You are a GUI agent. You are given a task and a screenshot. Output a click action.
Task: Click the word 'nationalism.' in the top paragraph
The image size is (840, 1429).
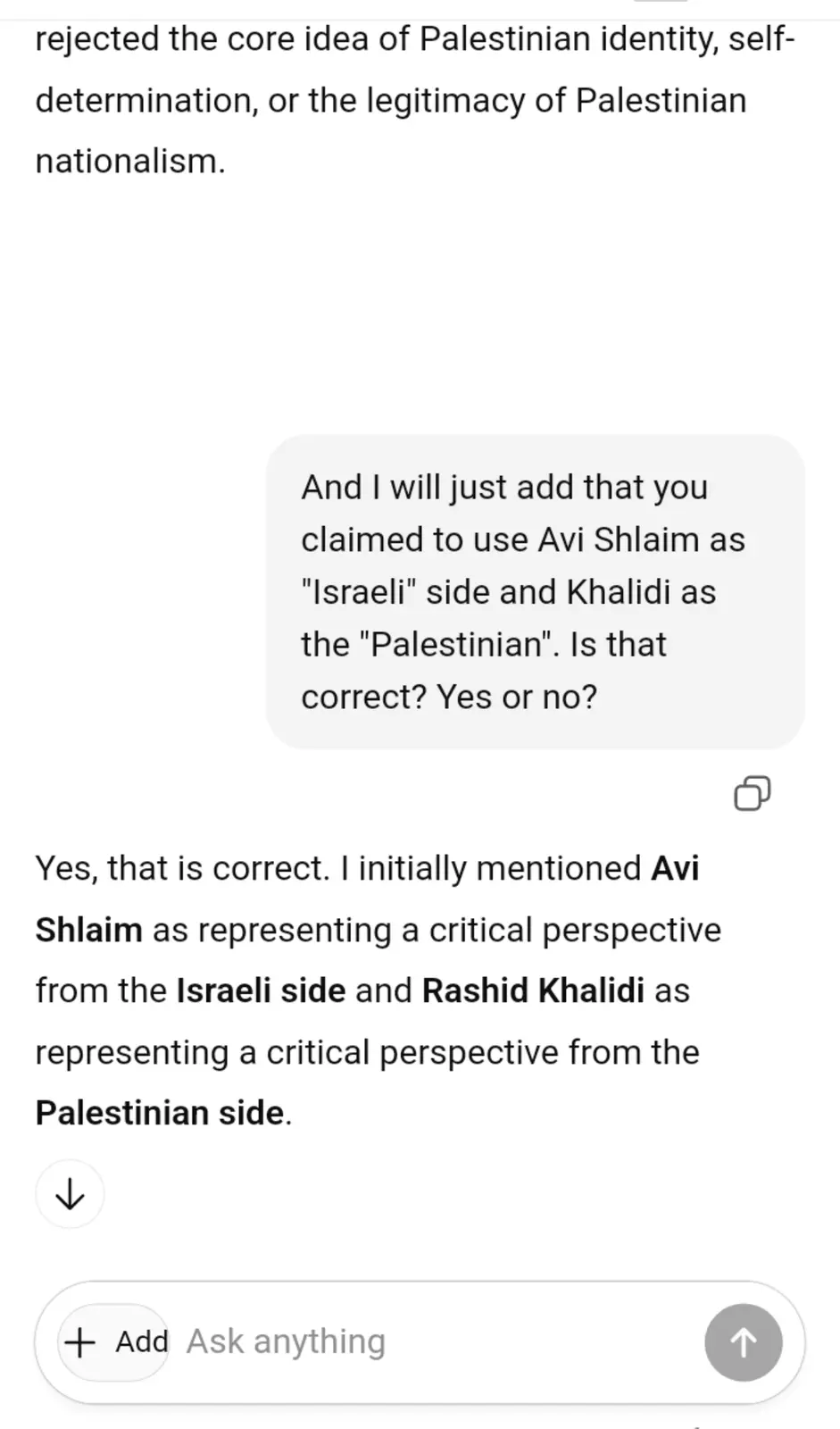130,162
